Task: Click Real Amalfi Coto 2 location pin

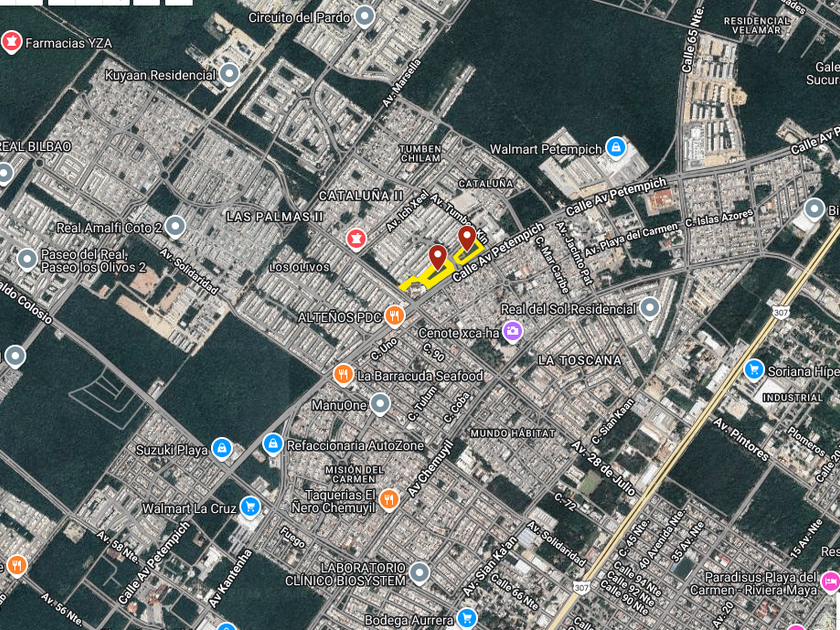Action: (x=175, y=227)
